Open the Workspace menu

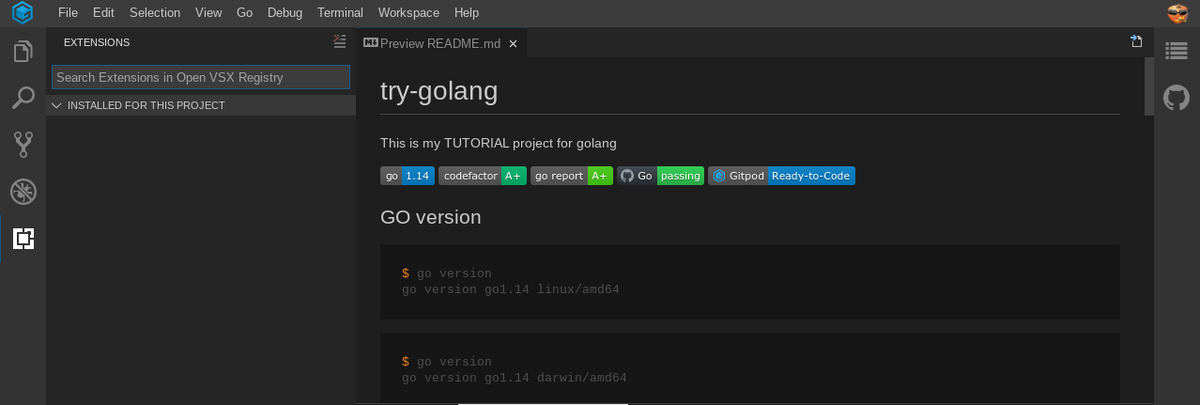point(408,13)
